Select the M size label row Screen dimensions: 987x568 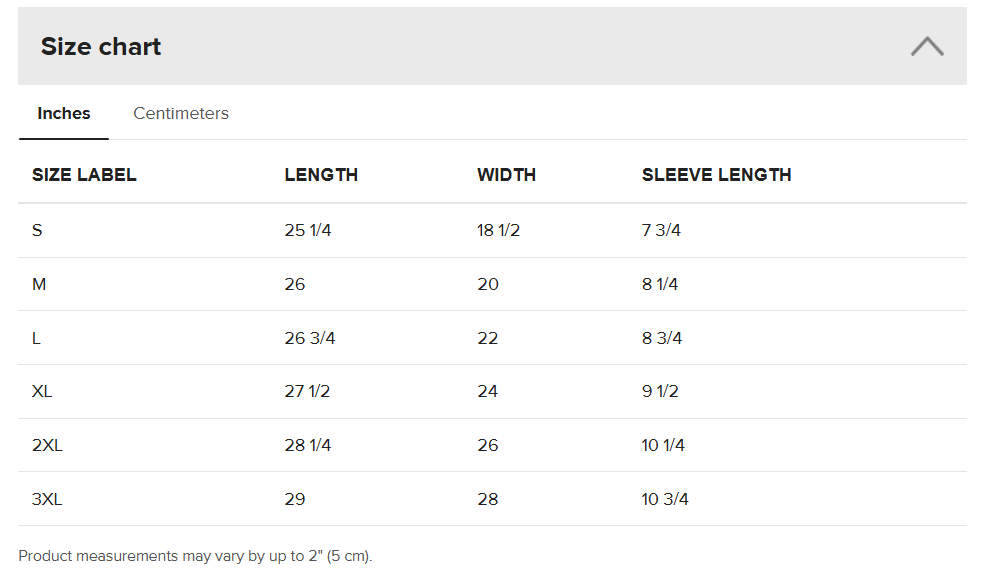pos(40,284)
